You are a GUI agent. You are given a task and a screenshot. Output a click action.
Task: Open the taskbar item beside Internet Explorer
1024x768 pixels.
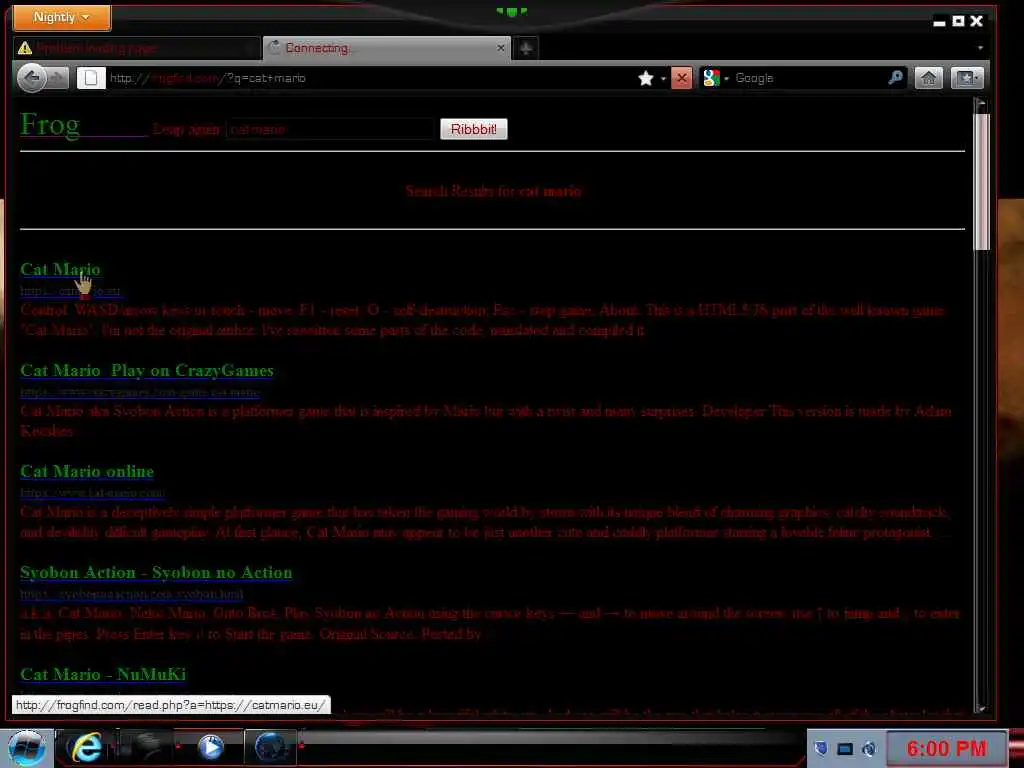pyautogui.click(x=147, y=747)
